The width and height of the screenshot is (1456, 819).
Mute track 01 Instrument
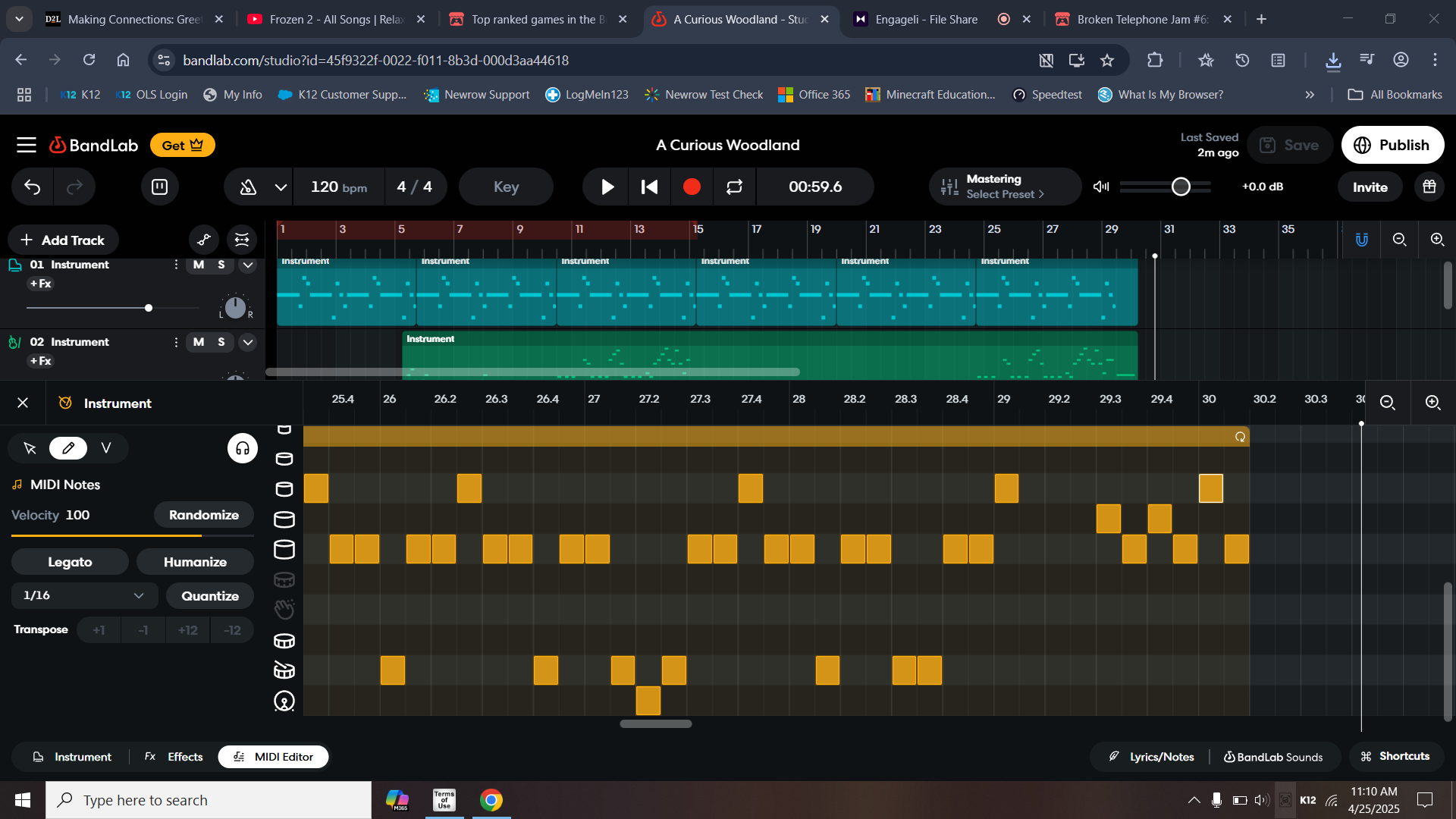pos(199,265)
